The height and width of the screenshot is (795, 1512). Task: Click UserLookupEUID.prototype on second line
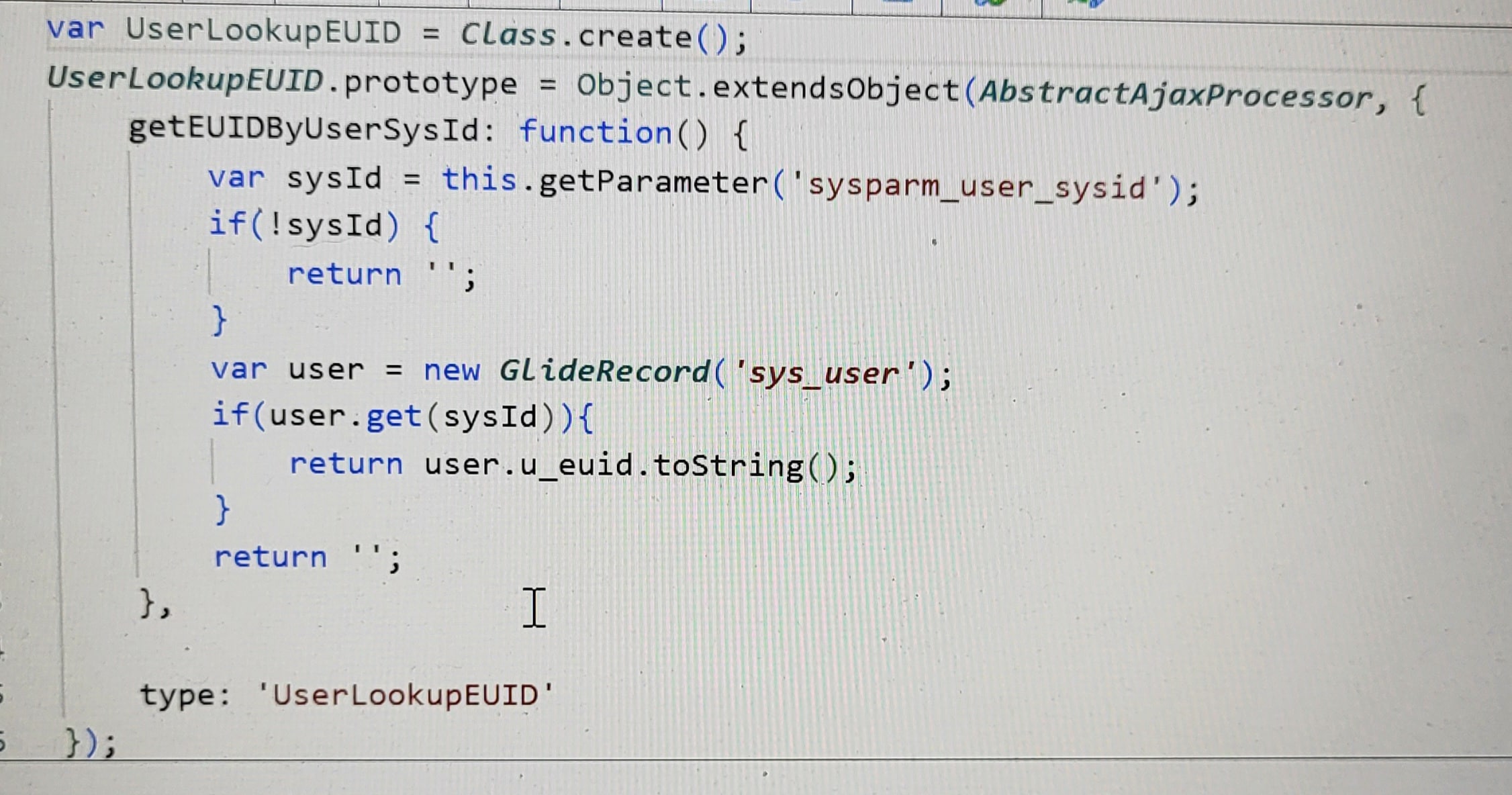click(x=282, y=82)
